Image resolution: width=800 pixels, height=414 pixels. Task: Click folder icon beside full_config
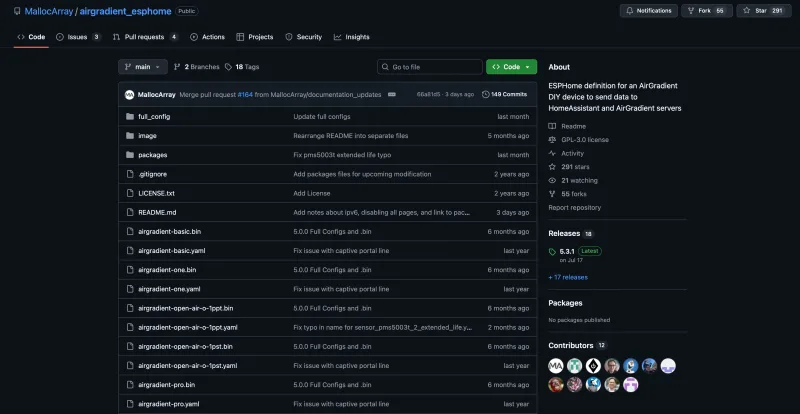pyautogui.click(x=130, y=116)
